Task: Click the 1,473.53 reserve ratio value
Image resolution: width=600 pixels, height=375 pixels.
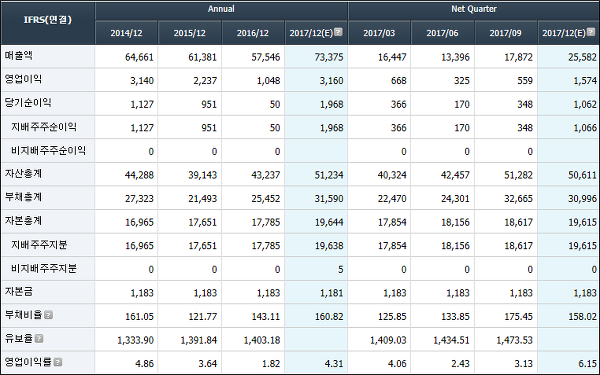Action: [515, 340]
